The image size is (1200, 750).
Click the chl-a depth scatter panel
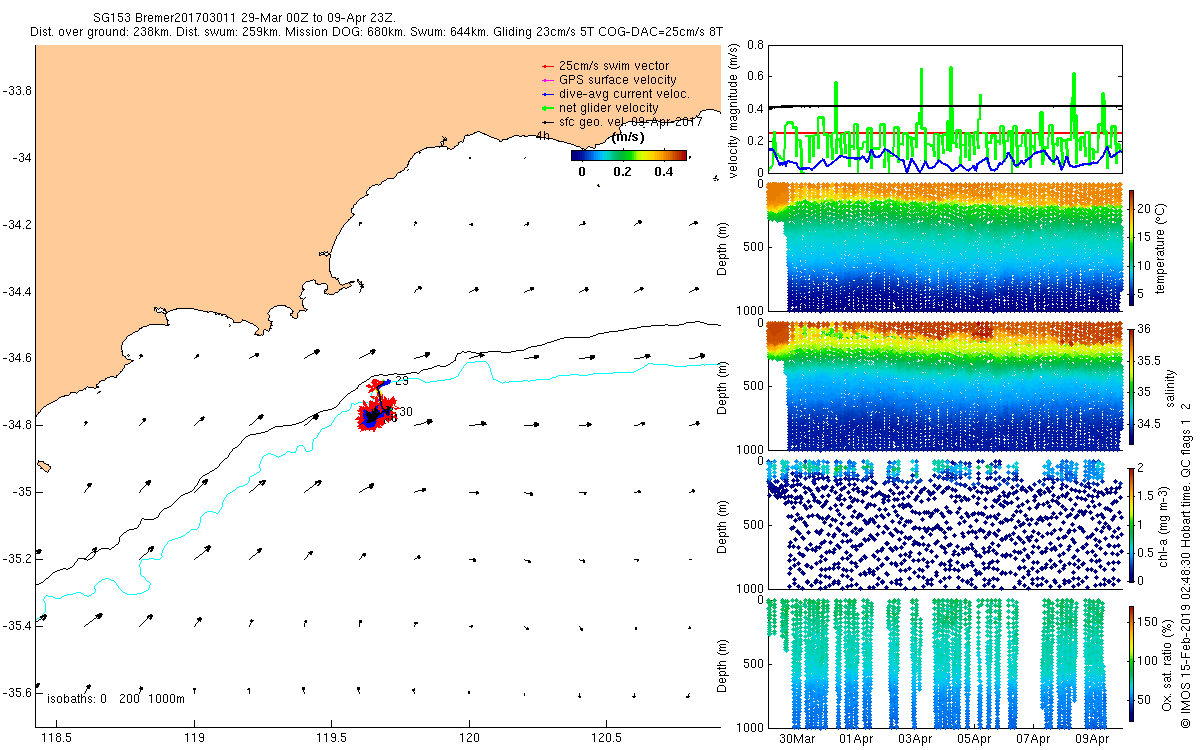(944, 524)
